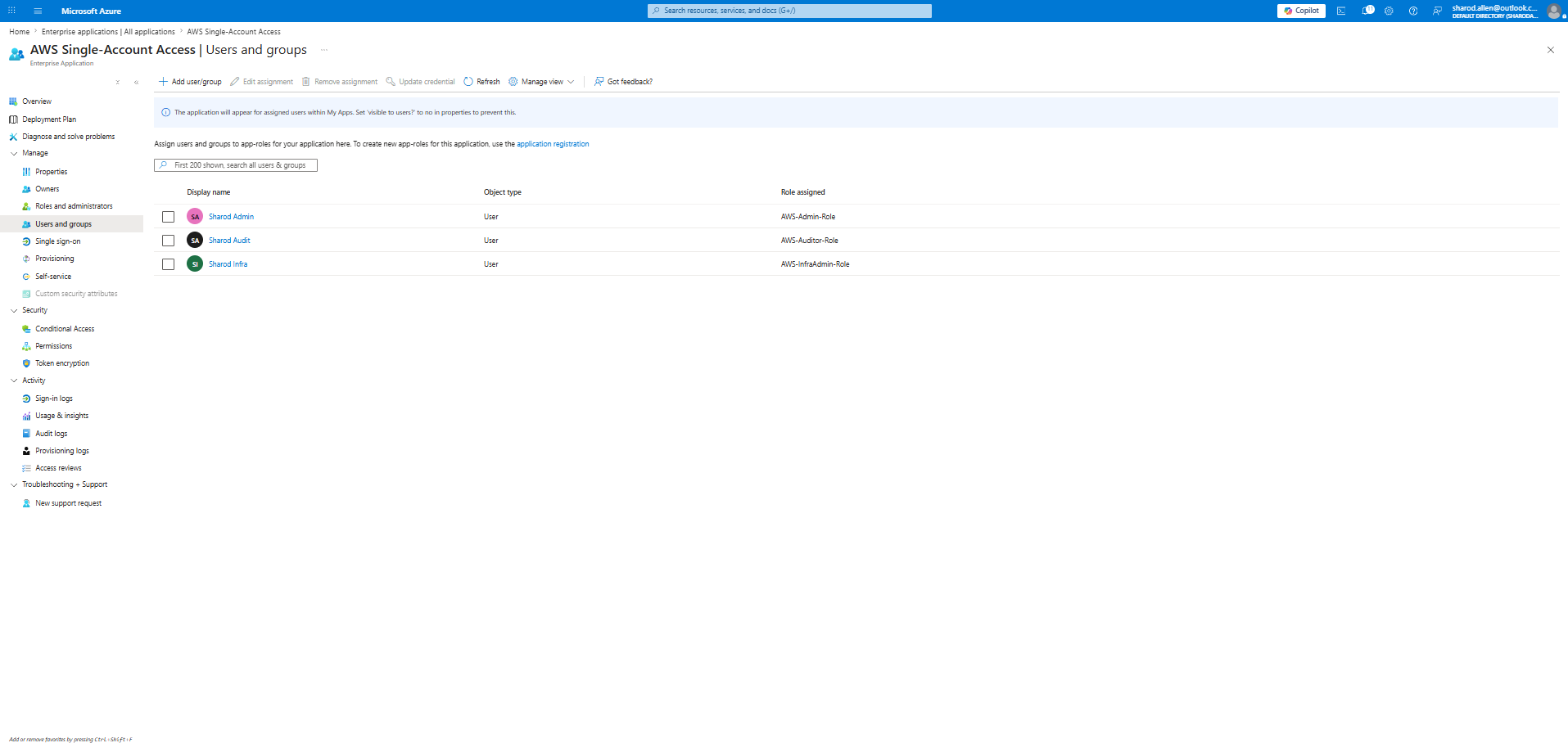Screen dimensions: 1568x743
Task: Click the Object type column header
Action: [503, 192]
